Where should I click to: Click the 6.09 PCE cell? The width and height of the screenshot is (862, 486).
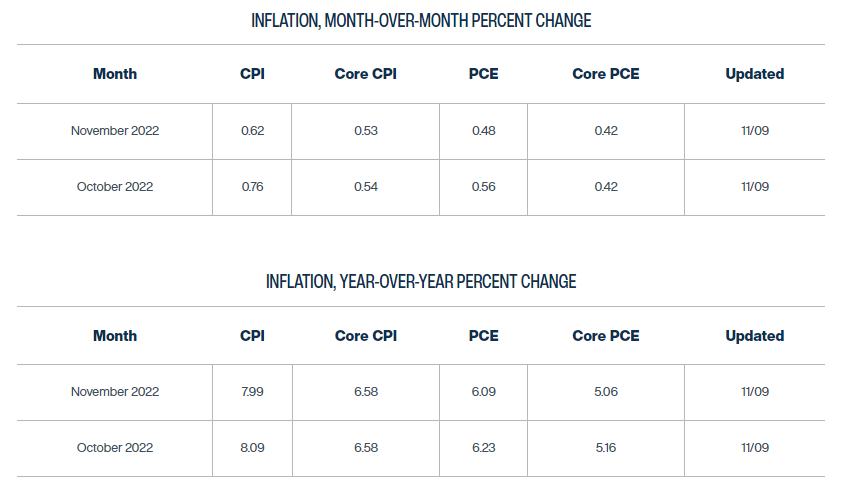coord(484,392)
